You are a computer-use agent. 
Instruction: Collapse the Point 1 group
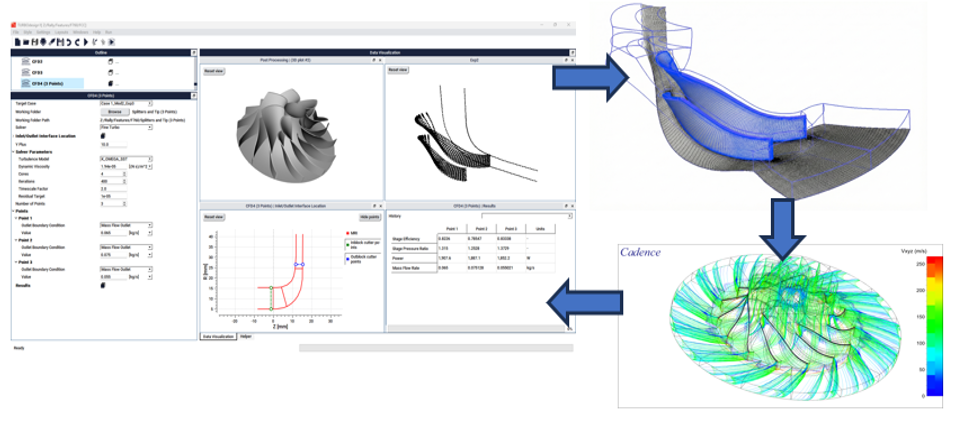click(x=16, y=218)
